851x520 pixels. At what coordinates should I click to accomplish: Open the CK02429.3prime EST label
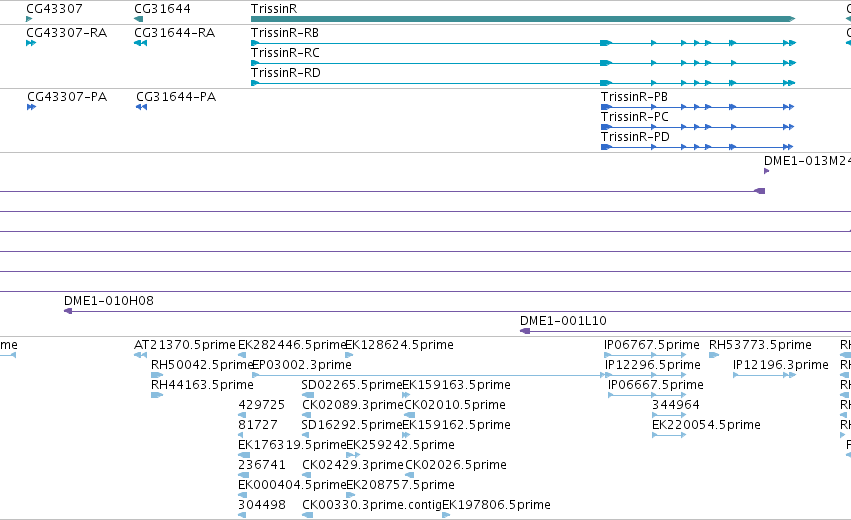pyautogui.click(x=353, y=466)
